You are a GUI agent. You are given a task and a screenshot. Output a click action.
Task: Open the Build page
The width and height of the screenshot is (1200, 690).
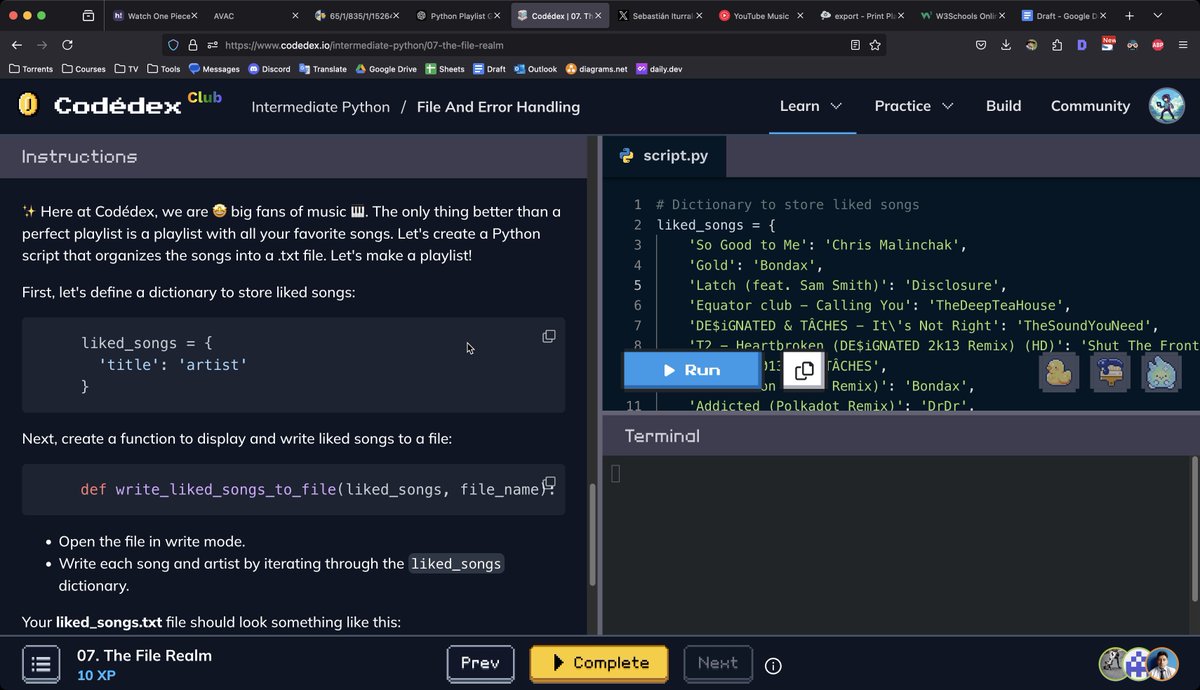(x=1003, y=106)
